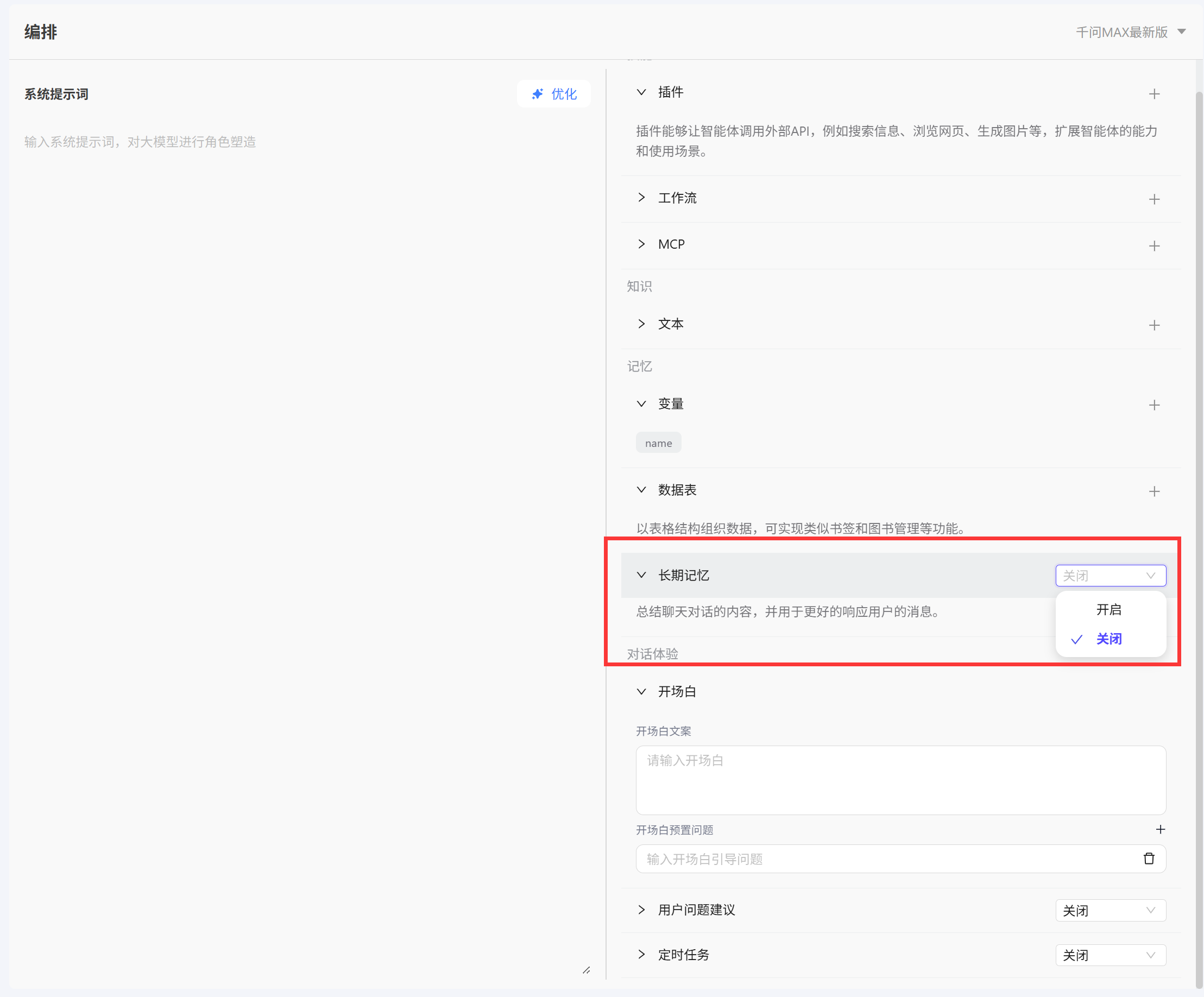Collapse the 开场白 section
Image resolution: width=1204 pixels, height=997 pixels.
[641, 691]
